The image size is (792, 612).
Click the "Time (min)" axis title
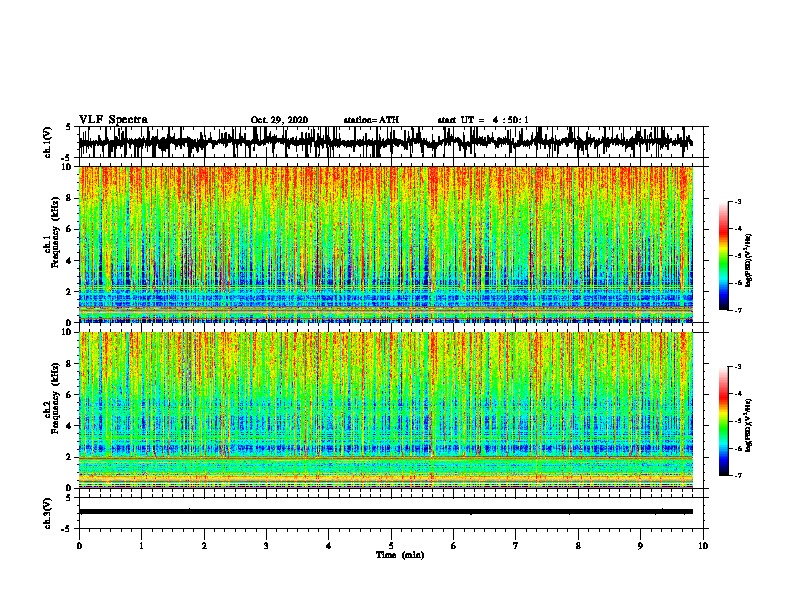point(400,555)
